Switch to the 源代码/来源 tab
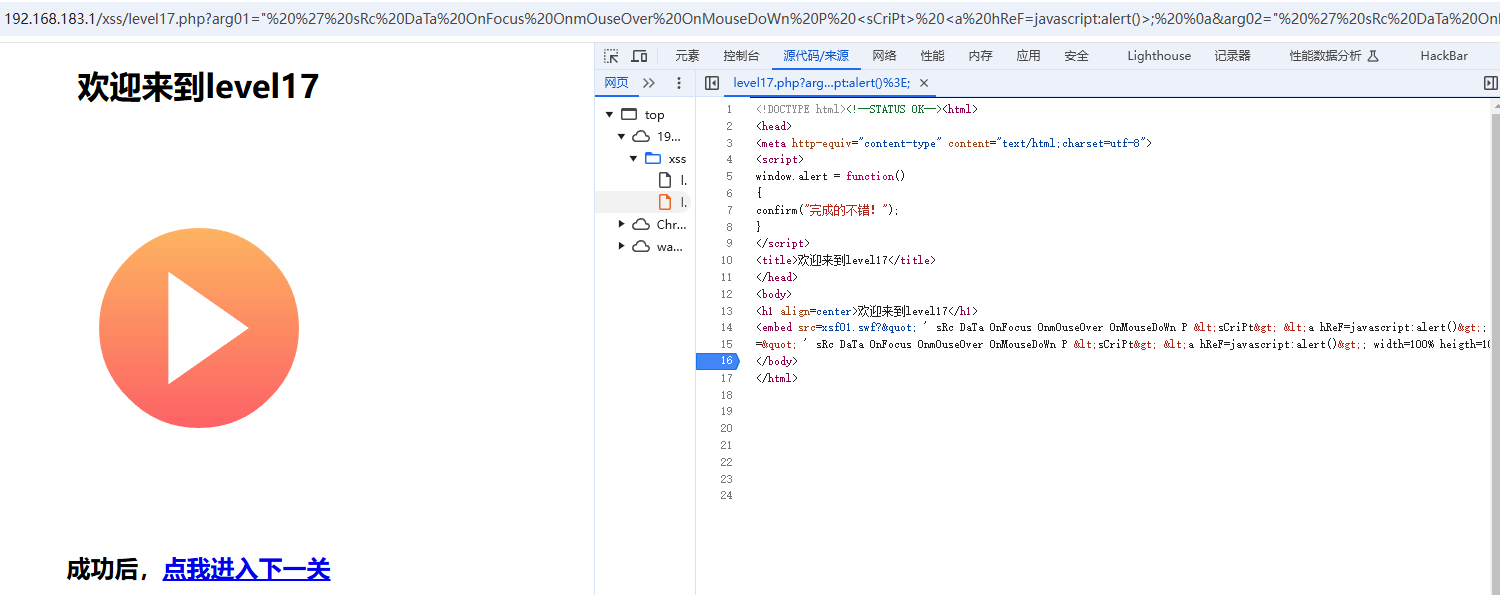Viewport: 1500px width, 595px height. coord(816,56)
